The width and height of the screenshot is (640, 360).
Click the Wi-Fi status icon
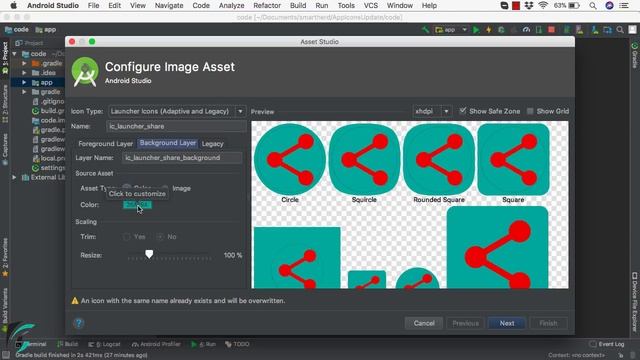[543, 5]
